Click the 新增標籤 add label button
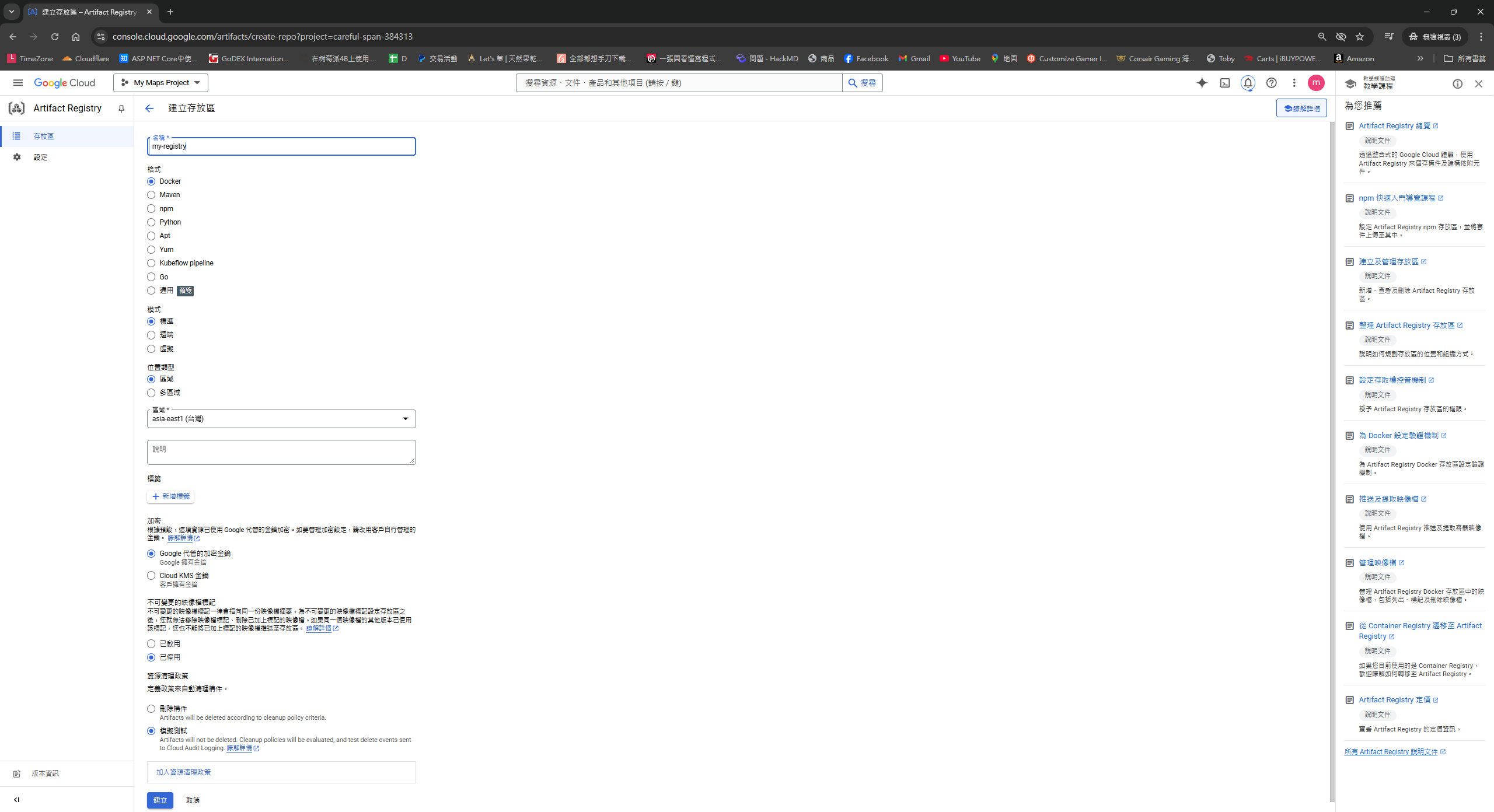The image size is (1494, 812). (170, 496)
